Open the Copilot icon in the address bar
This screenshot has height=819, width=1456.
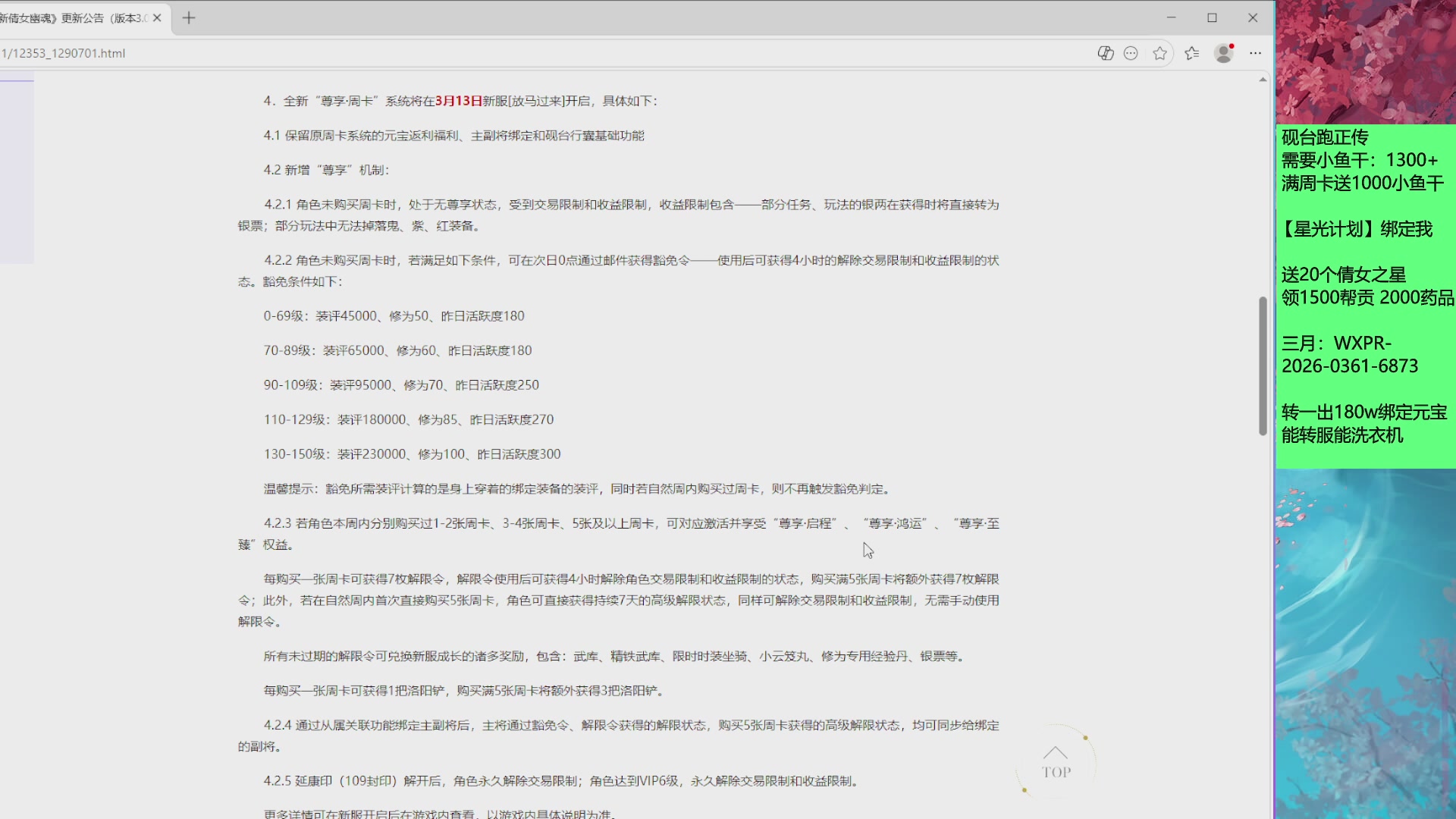1105,53
